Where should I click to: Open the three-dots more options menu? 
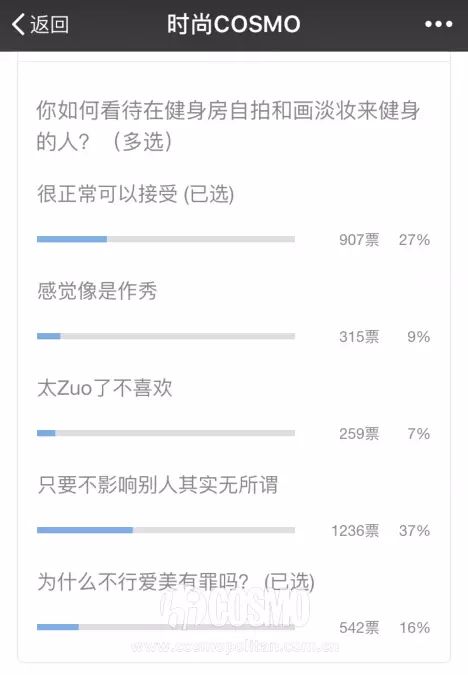439,25
